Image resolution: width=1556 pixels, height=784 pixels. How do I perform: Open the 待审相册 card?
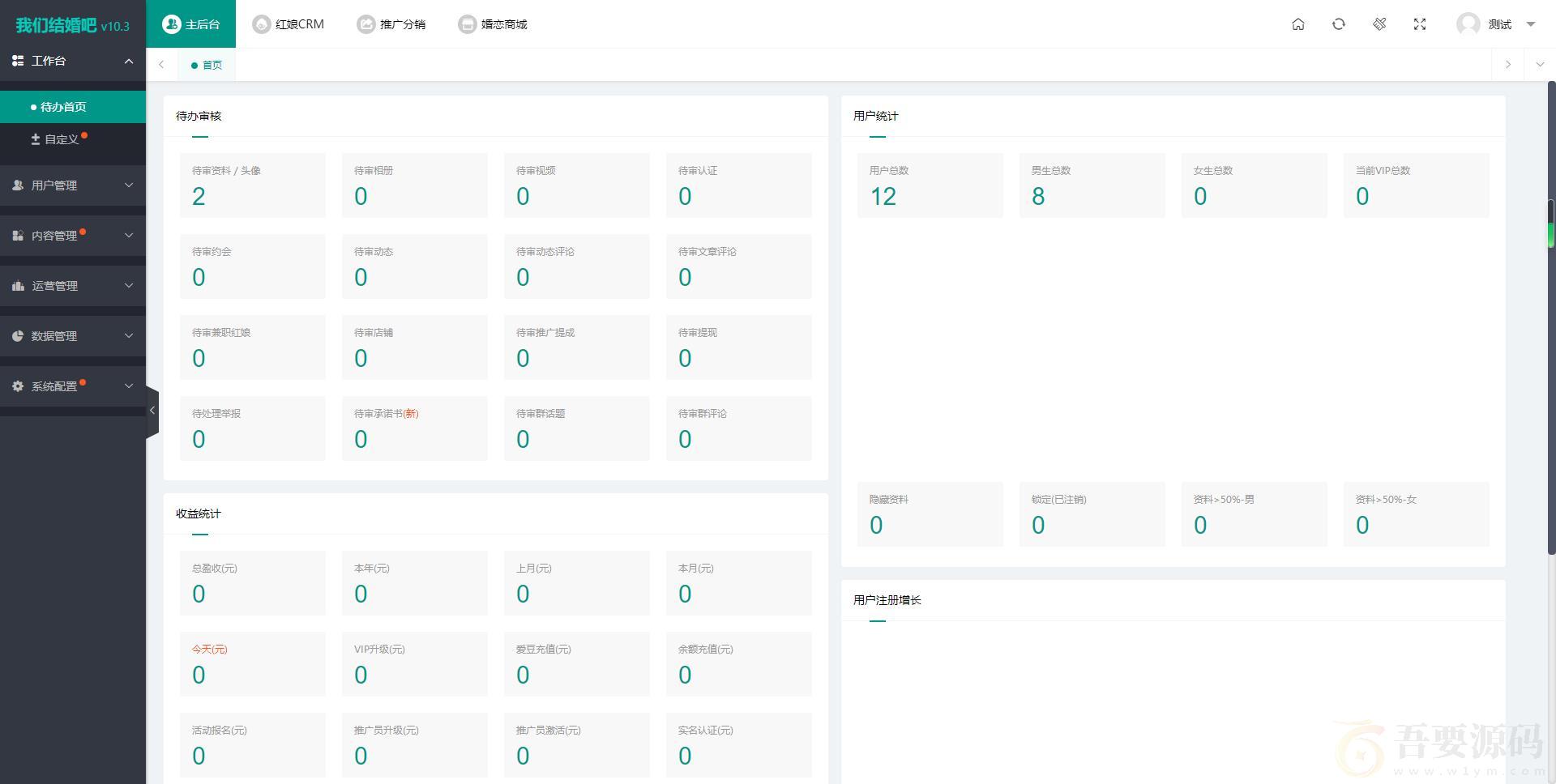[x=415, y=185]
